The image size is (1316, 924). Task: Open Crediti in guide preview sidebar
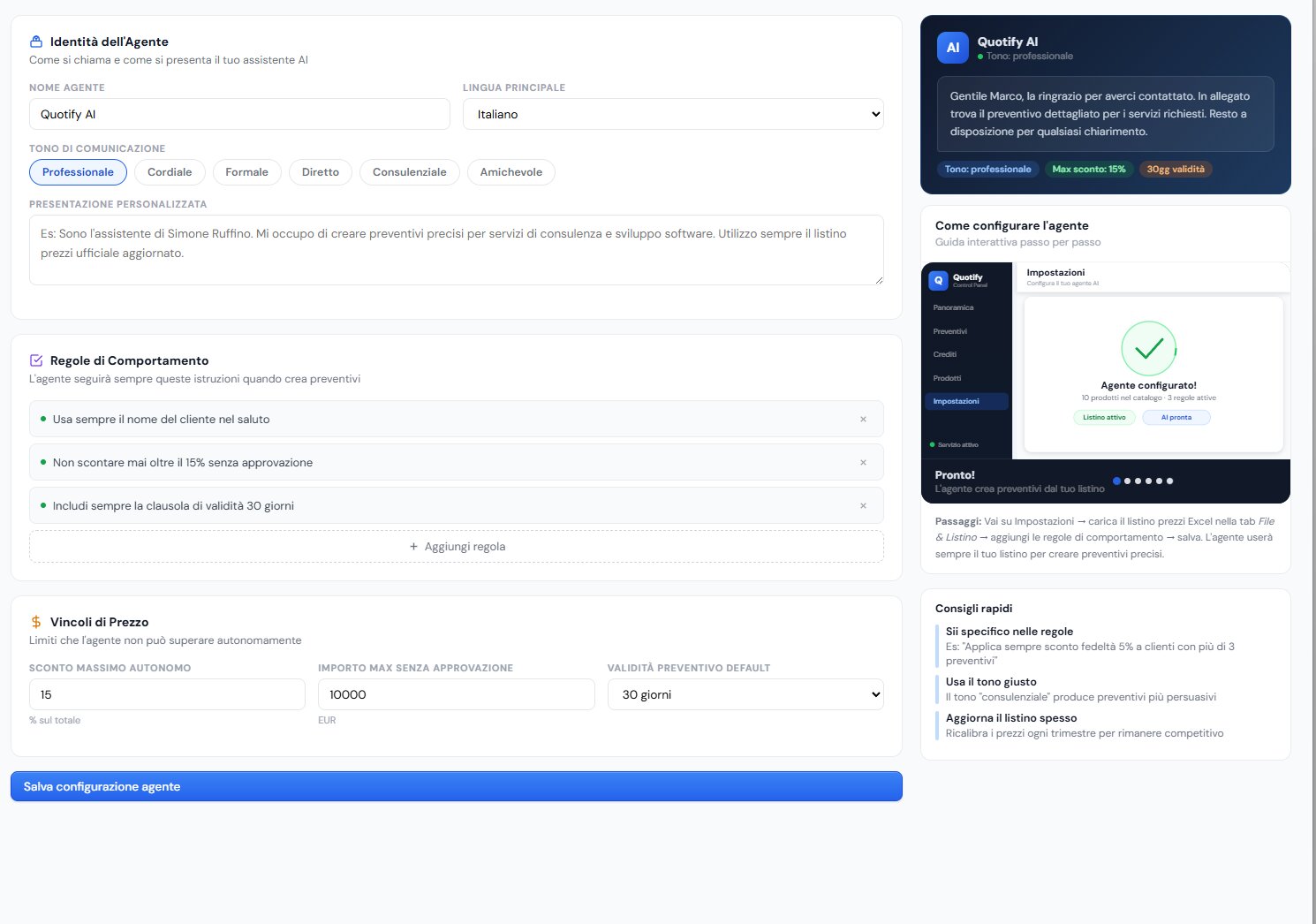click(x=945, y=354)
